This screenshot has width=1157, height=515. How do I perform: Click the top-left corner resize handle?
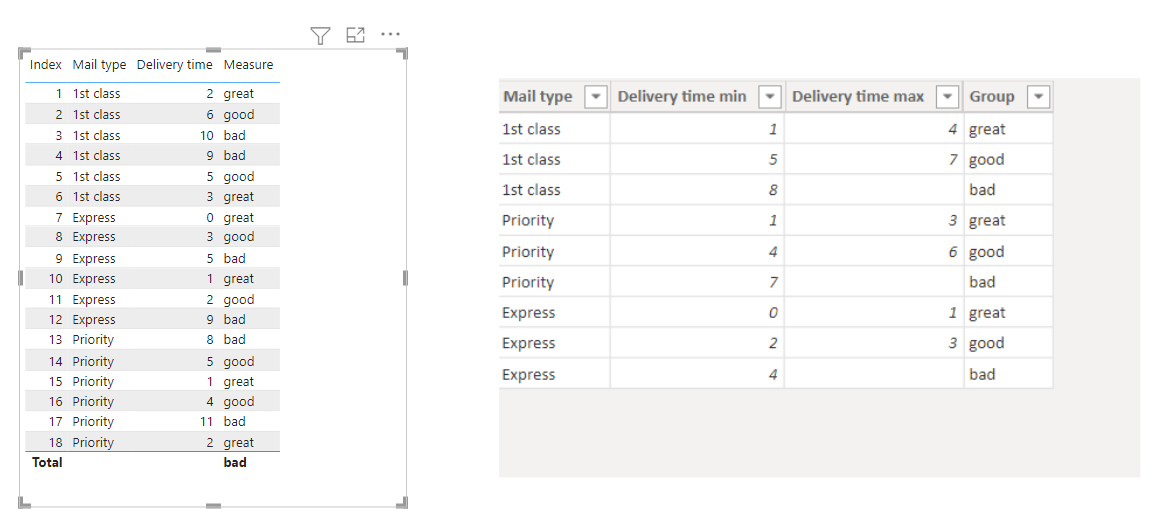23,52
